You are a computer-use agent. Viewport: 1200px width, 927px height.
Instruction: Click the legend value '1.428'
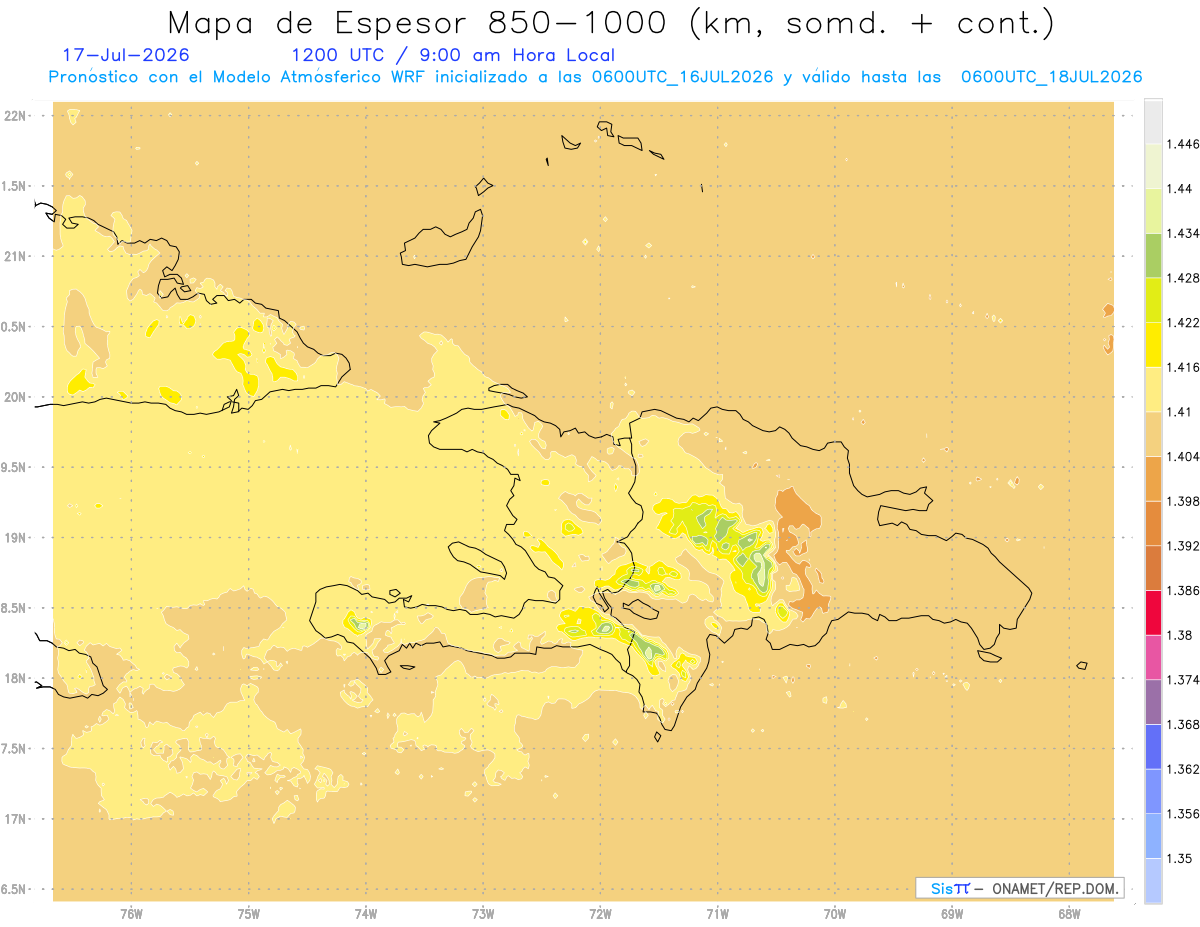coord(1183,278)
